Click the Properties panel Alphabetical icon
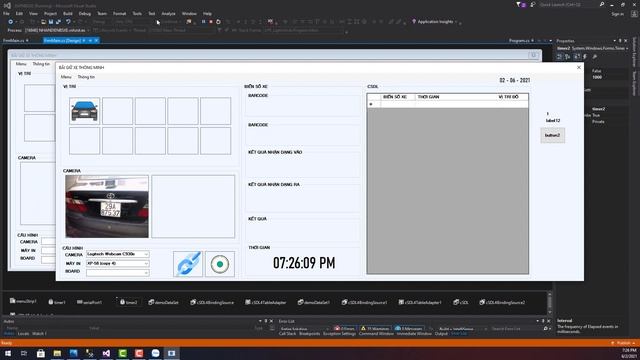This screenshot has width=640, height=360. [568, 57]
